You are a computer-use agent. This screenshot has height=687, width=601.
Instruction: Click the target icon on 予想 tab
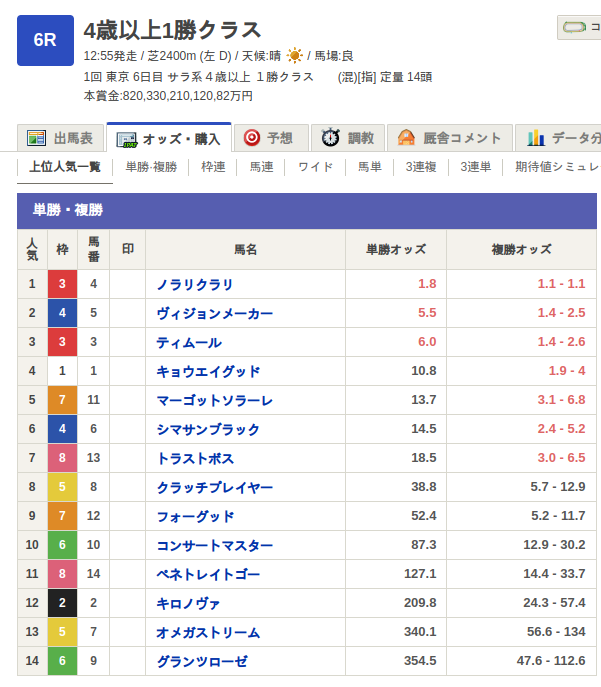pos(252,138)
